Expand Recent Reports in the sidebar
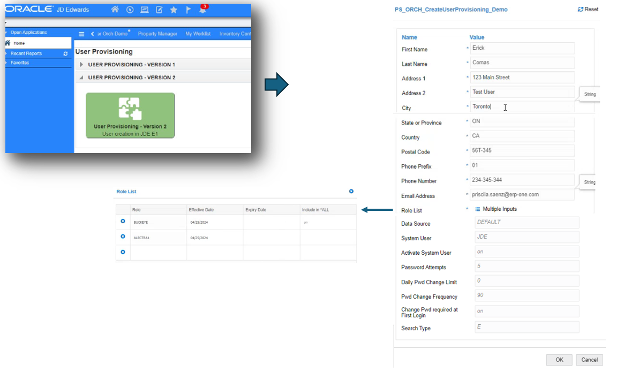This screenshot has height=374, width=624. click(26, 53)
